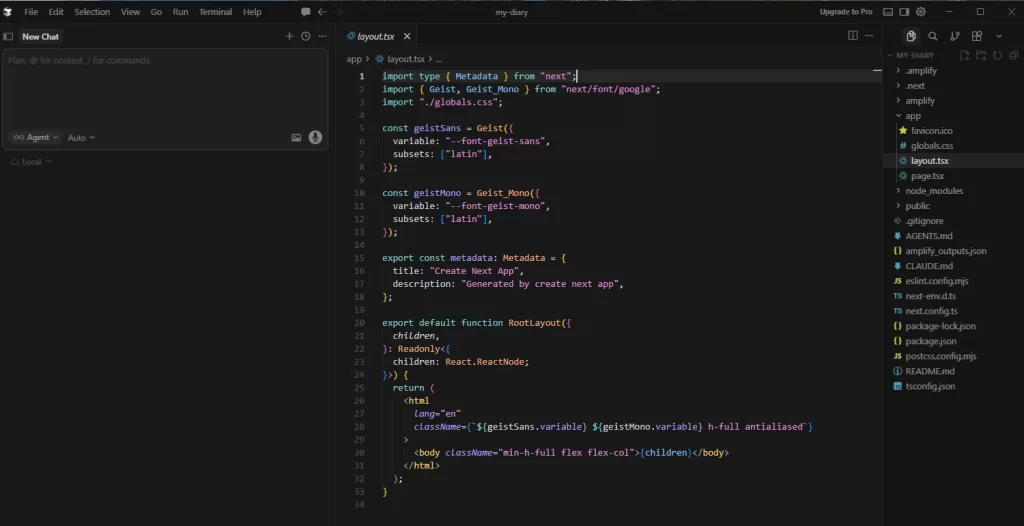Click Upgrade to Pro
Viewport: 1024px width, 526px height.
[846, 12]
